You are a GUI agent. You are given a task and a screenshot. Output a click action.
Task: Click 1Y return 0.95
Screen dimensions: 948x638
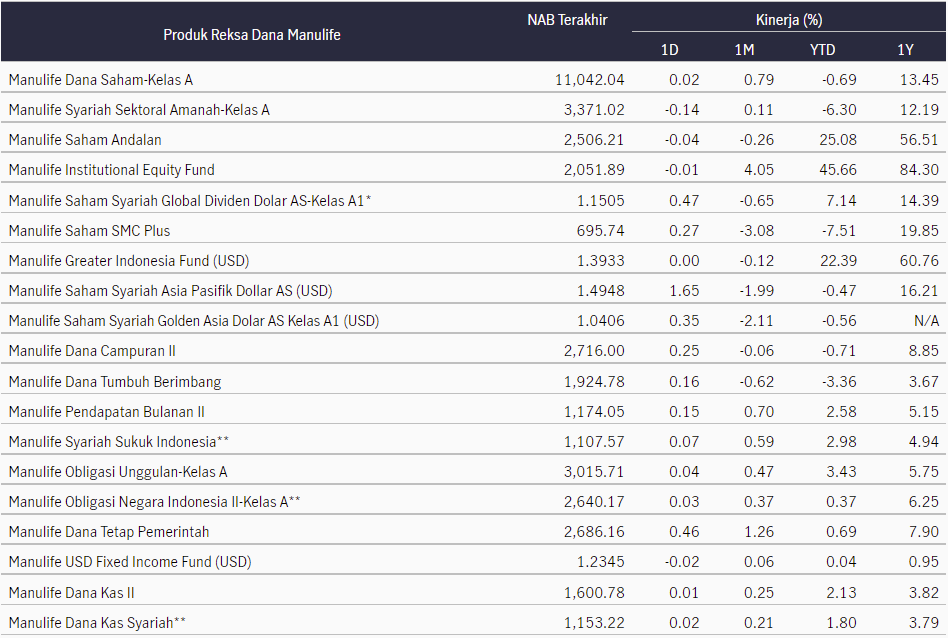pyautogui.click(x=923, y=562)
